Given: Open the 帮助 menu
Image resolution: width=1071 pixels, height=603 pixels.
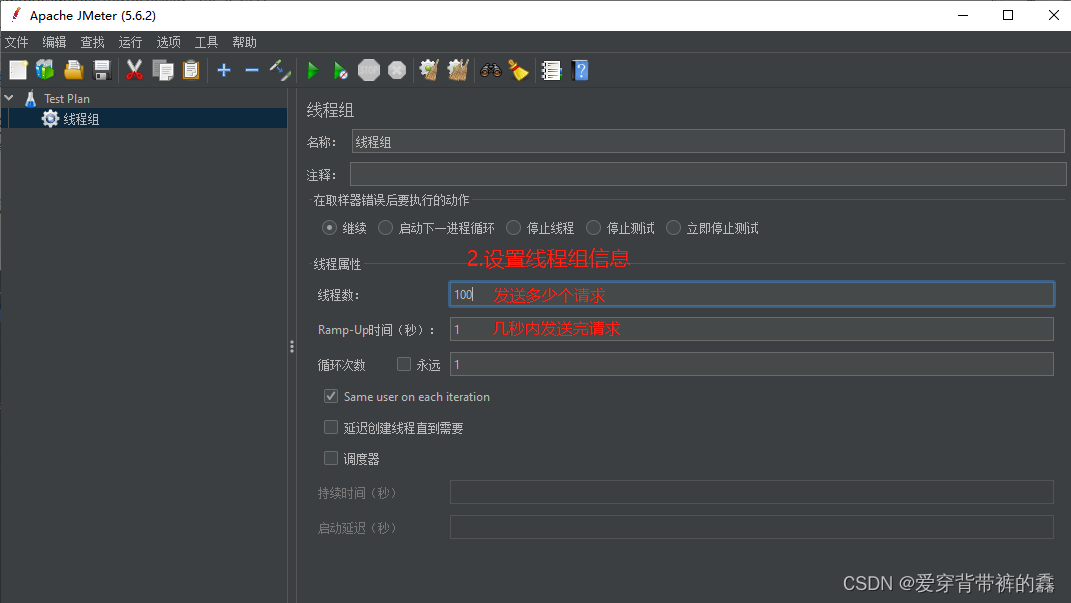Looking at the screenshot, I should click(x=245, y=42).
